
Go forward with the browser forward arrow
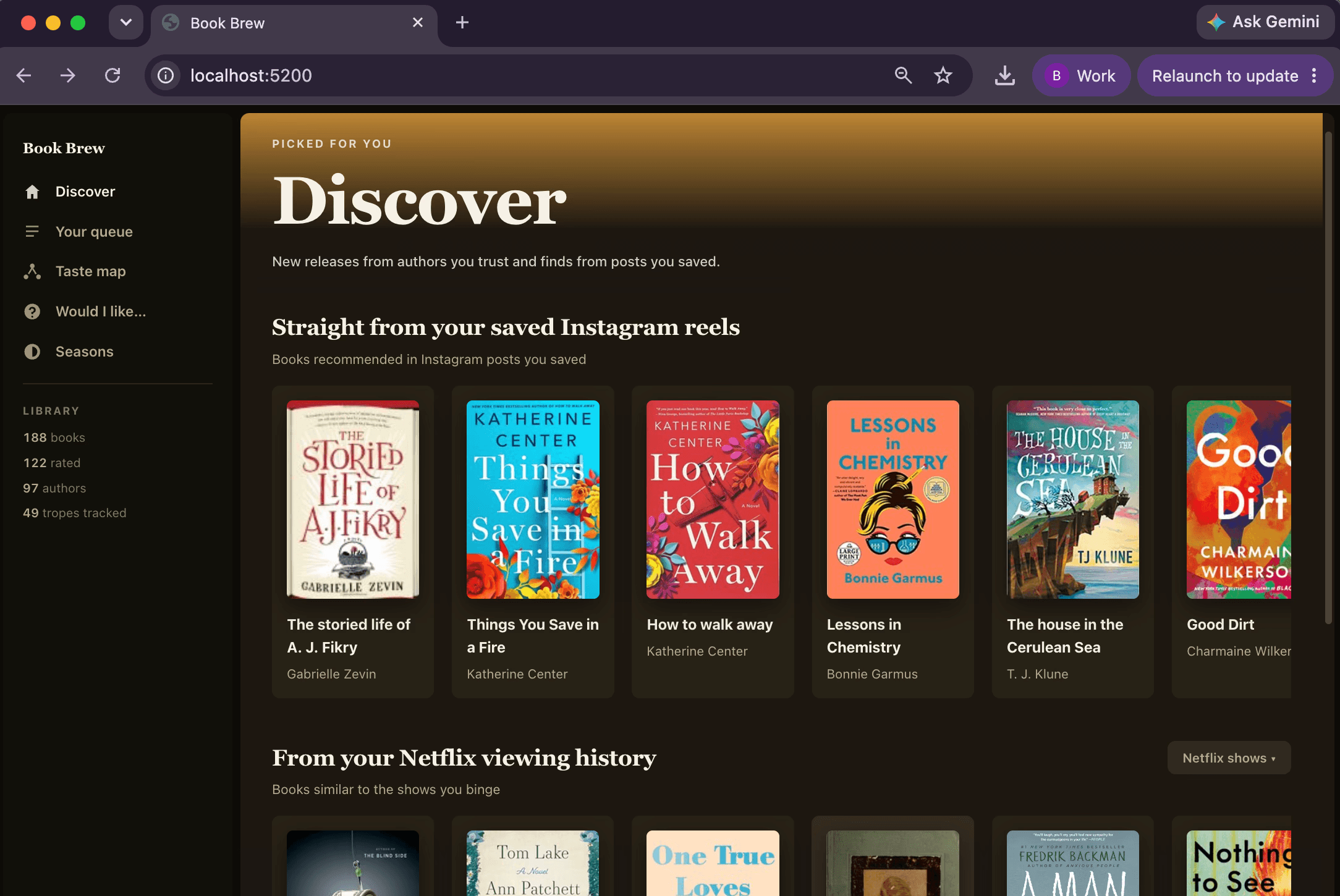pos(68,75)
